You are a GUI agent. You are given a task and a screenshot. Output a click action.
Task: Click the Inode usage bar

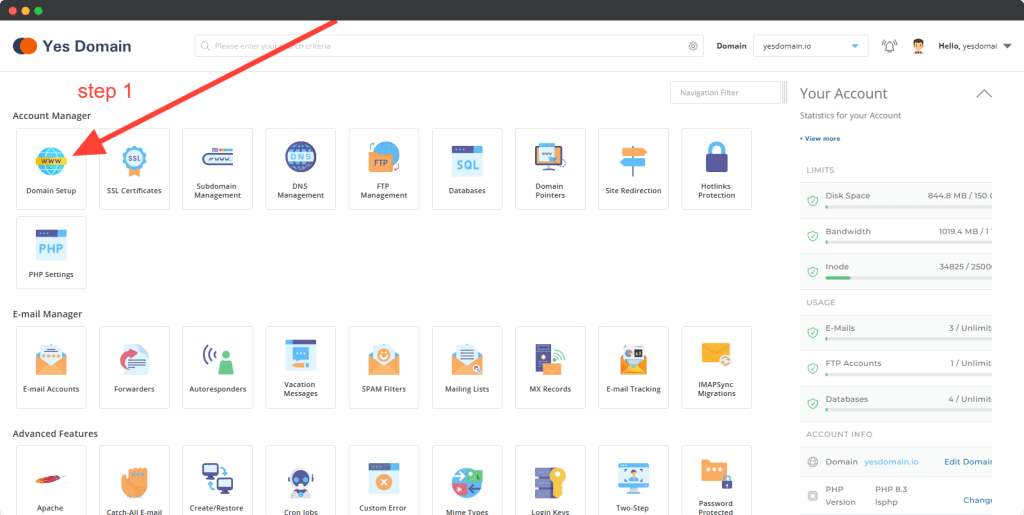(x=908, y=278)
